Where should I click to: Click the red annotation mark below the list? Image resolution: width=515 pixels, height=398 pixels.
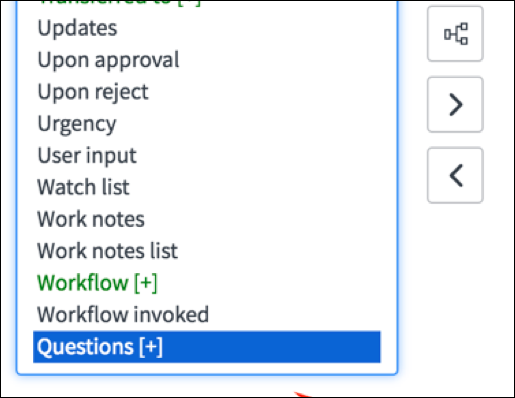[302, 395]
